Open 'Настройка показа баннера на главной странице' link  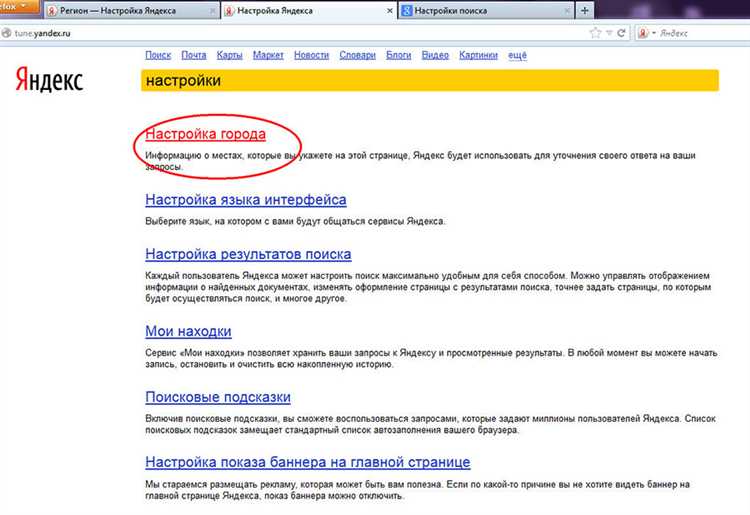(308, 462)
